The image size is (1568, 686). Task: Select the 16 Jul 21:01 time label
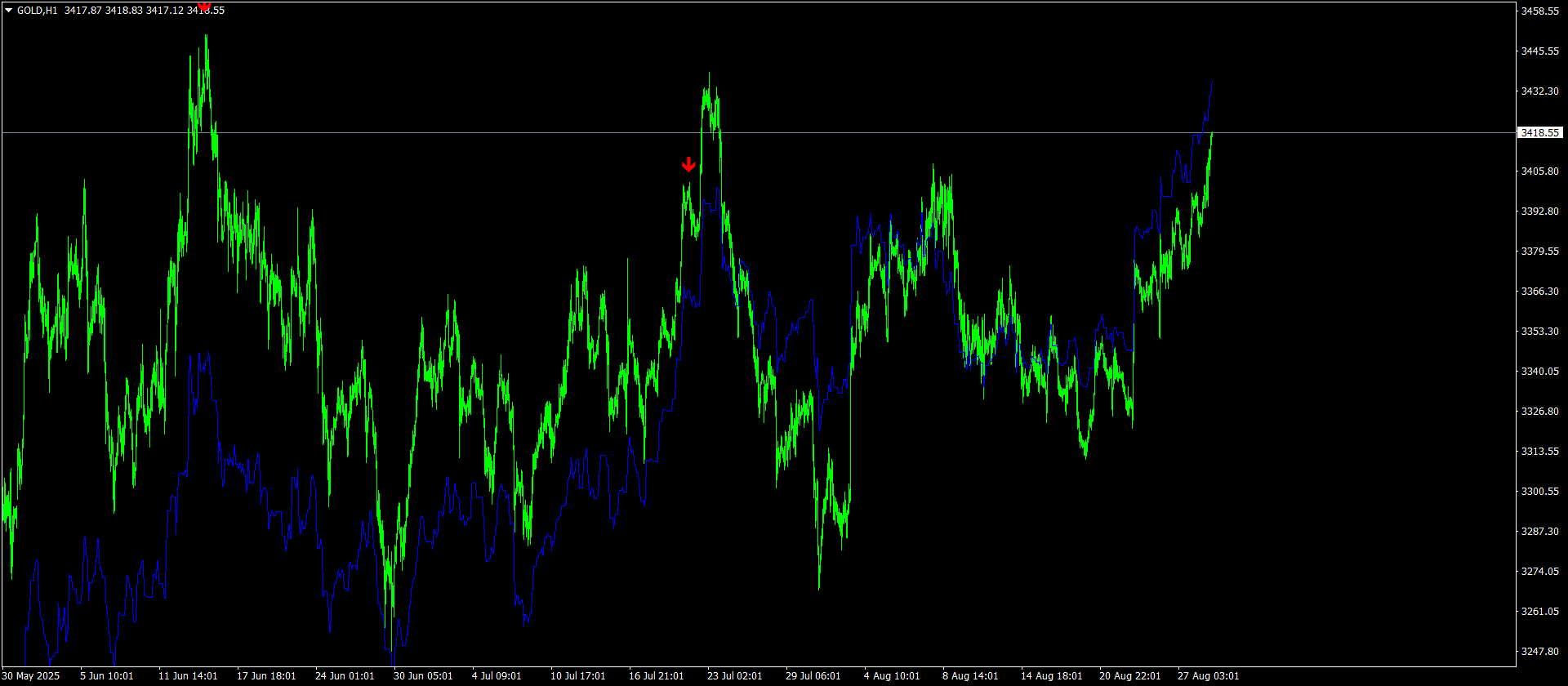coord(657,676)
